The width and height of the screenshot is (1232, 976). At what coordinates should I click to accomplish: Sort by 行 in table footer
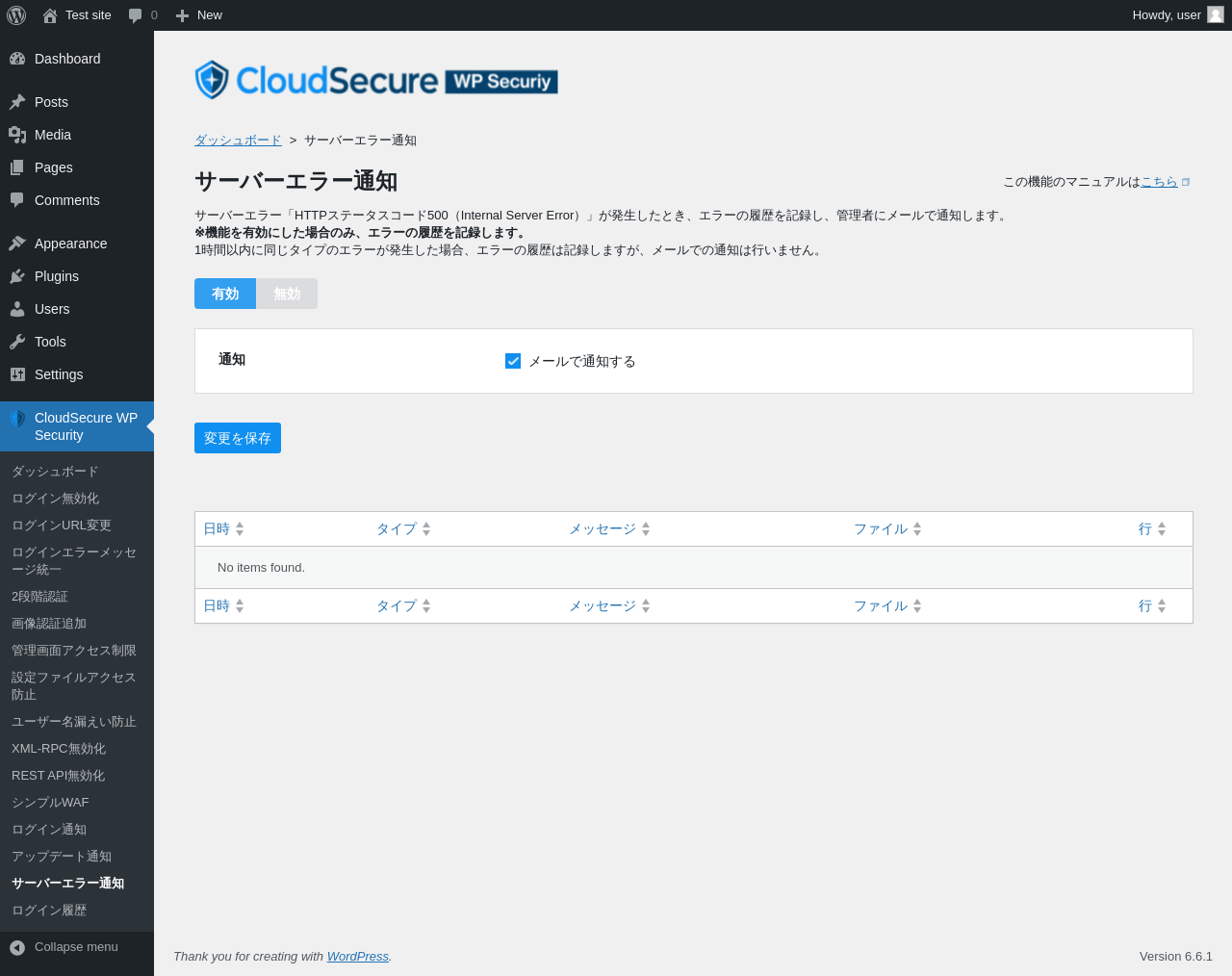tap(1152, 606)
